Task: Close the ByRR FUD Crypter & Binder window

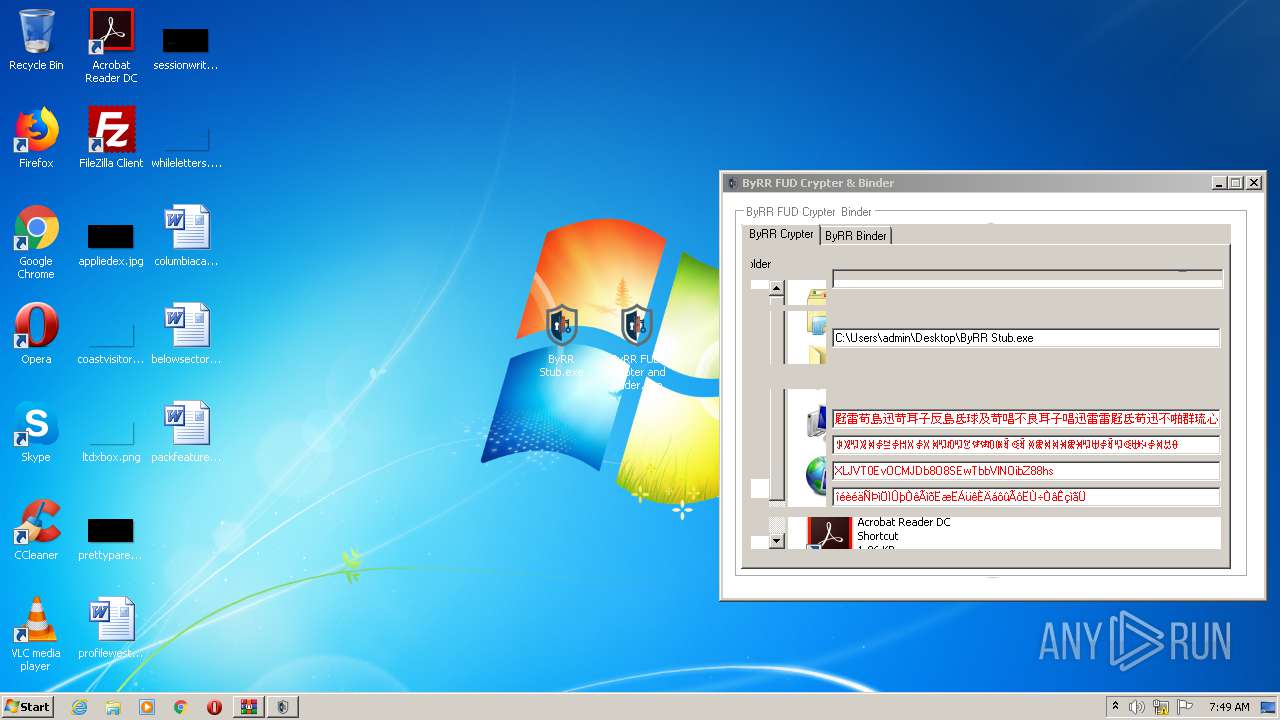Action: coord(1254,183)
